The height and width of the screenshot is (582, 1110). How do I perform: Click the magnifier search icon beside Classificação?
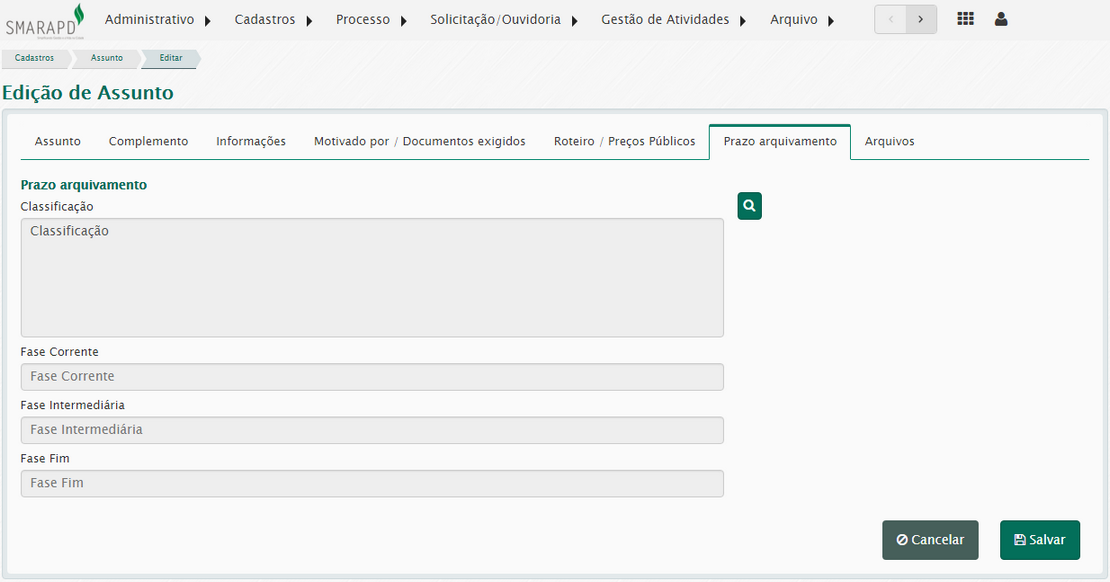click(x=749, y=206)
